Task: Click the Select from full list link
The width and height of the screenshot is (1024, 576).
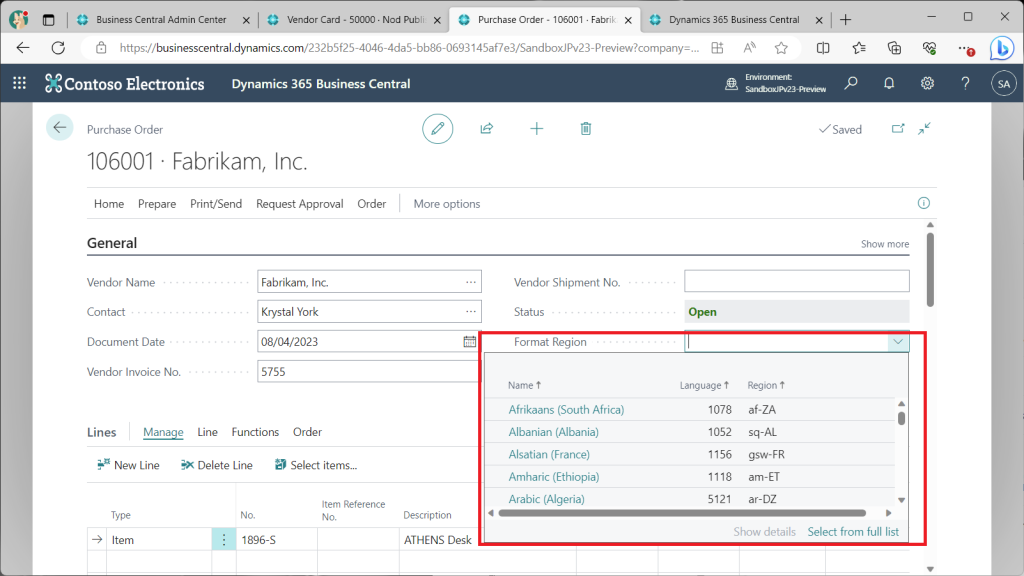Action: [853, 532]
